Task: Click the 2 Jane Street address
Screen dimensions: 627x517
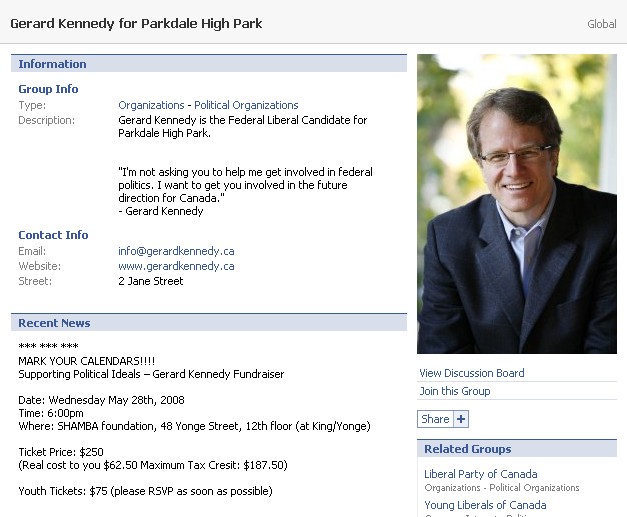Action: [150, 281]
